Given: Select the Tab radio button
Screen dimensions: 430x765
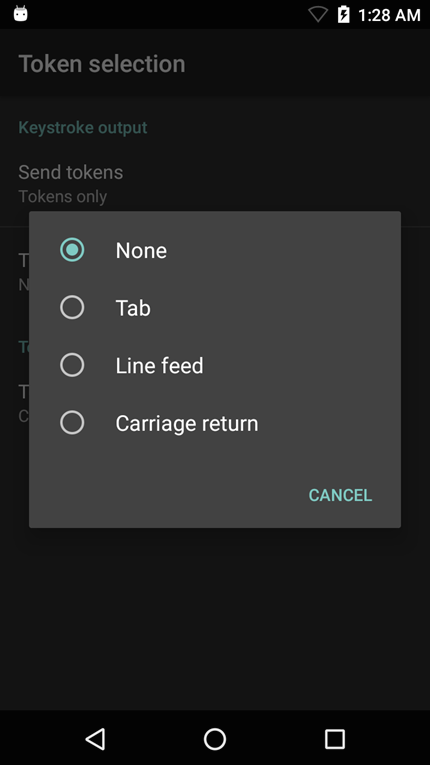Looking at the screenshot, I should pos(72,307).
